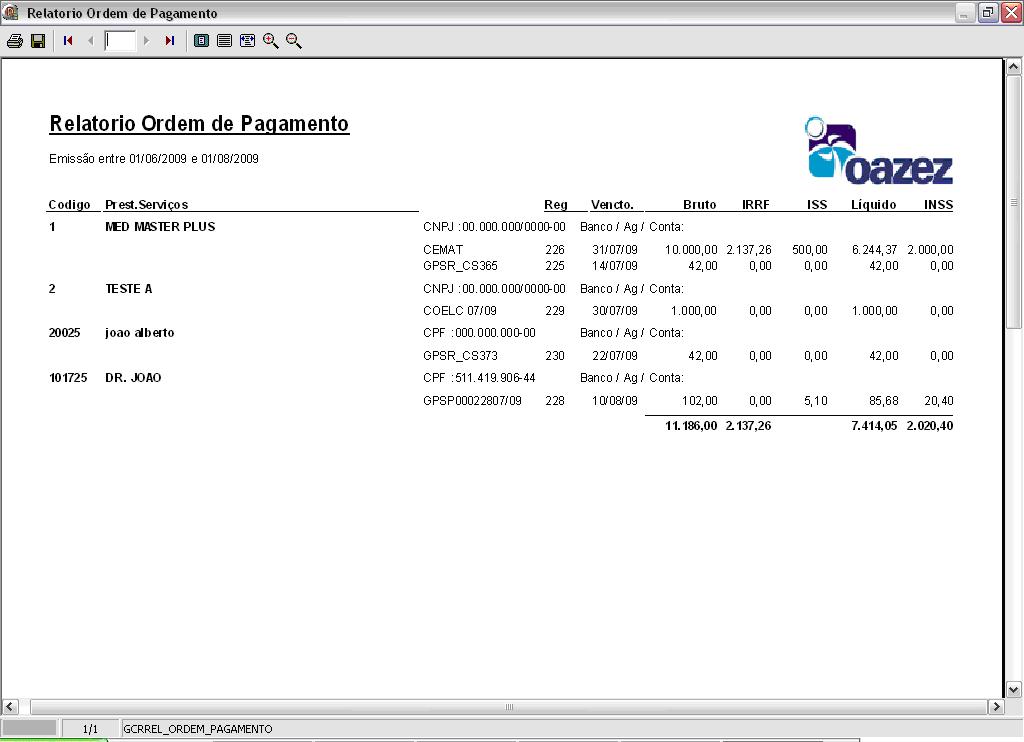The height and width of the screenshot is (742, 1024).
Task: Zoom in with magnifier plus icon
Action: [270, 40]
